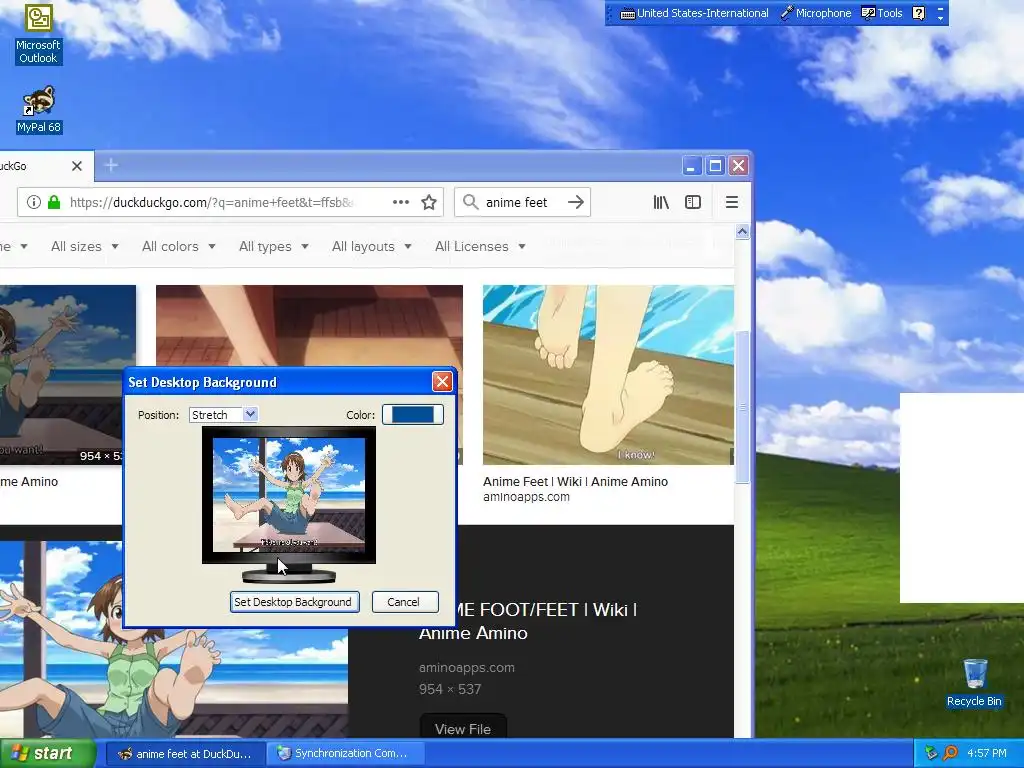
Task: Open Tools in the language bar
Action: point(882,13)
